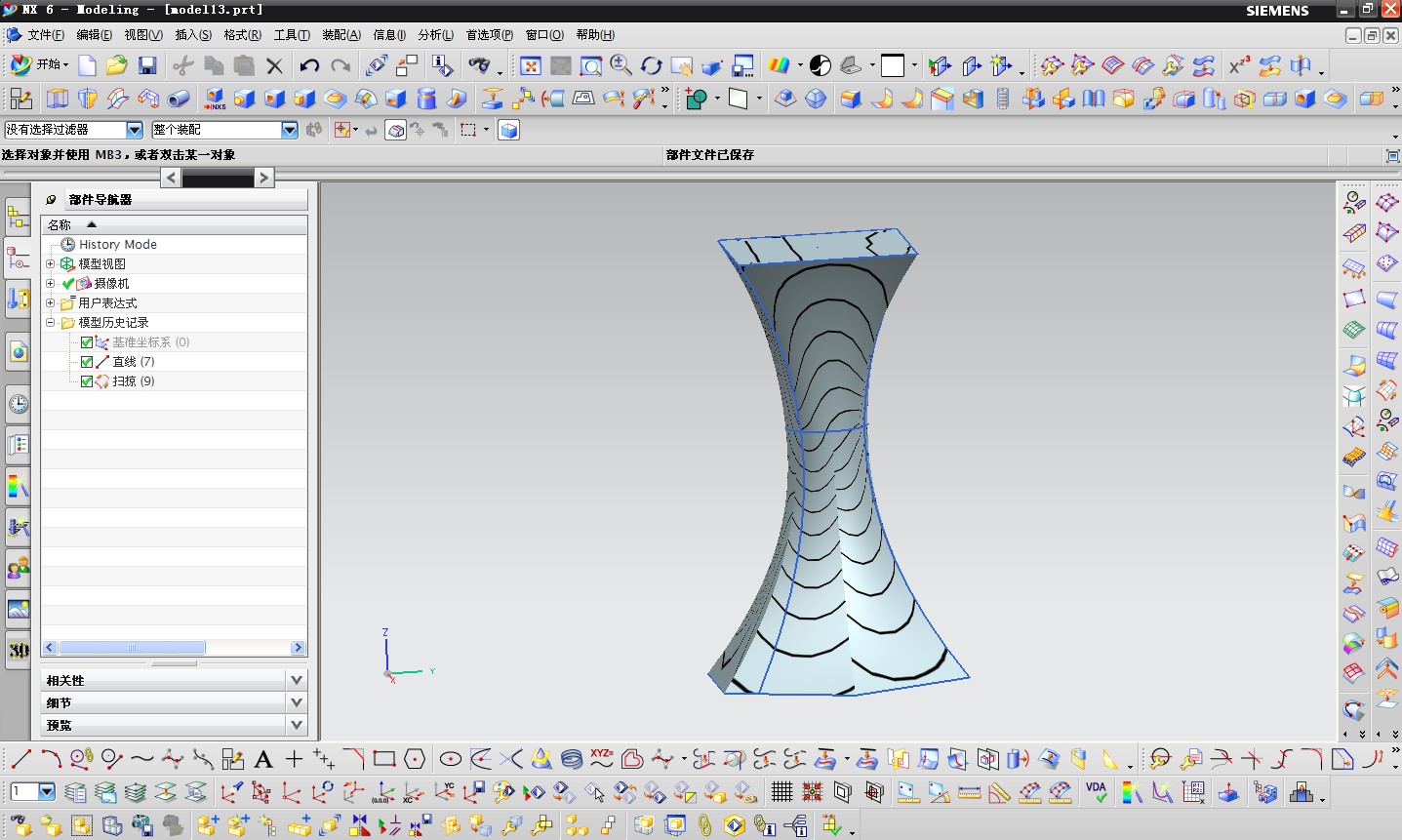The width and height of the screenshot is (1402, 840).
Task: Select the Line curve tool
Action: point(20,758)
